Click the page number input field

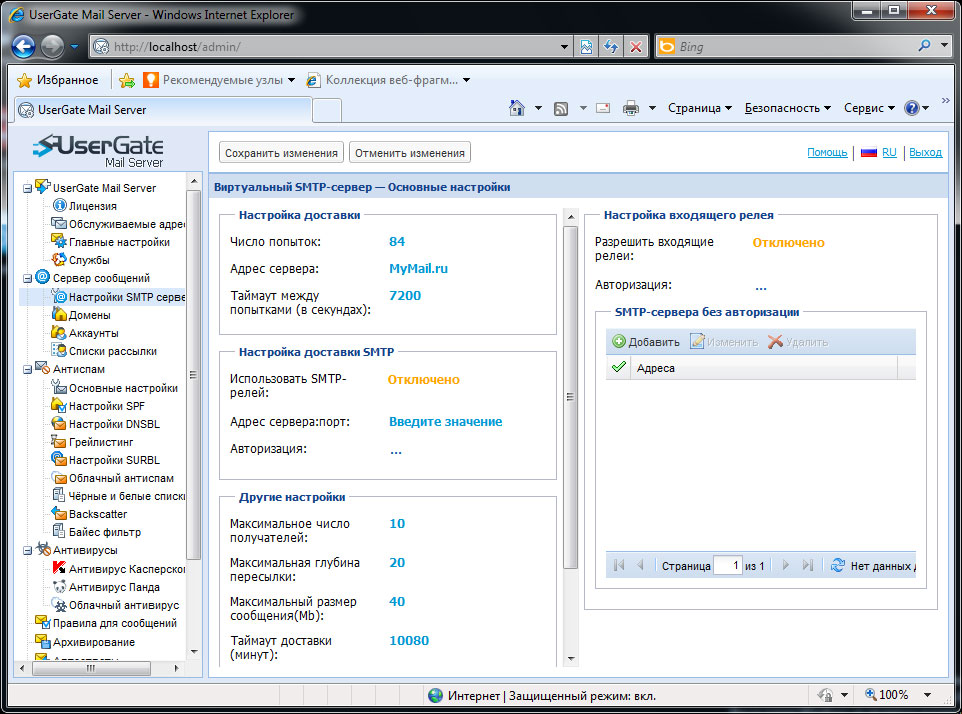coord(727,565)
